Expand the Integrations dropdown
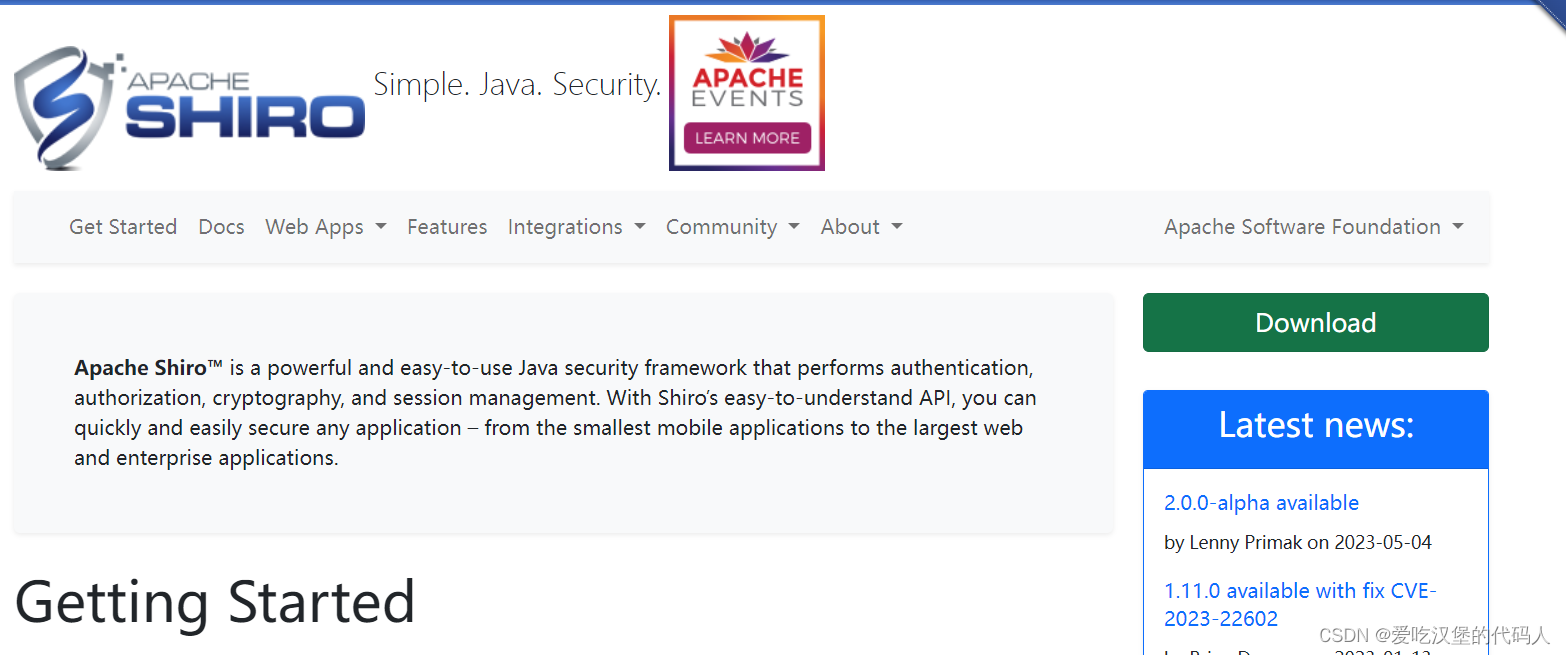The image size is (1566, 655). [577, 226]
